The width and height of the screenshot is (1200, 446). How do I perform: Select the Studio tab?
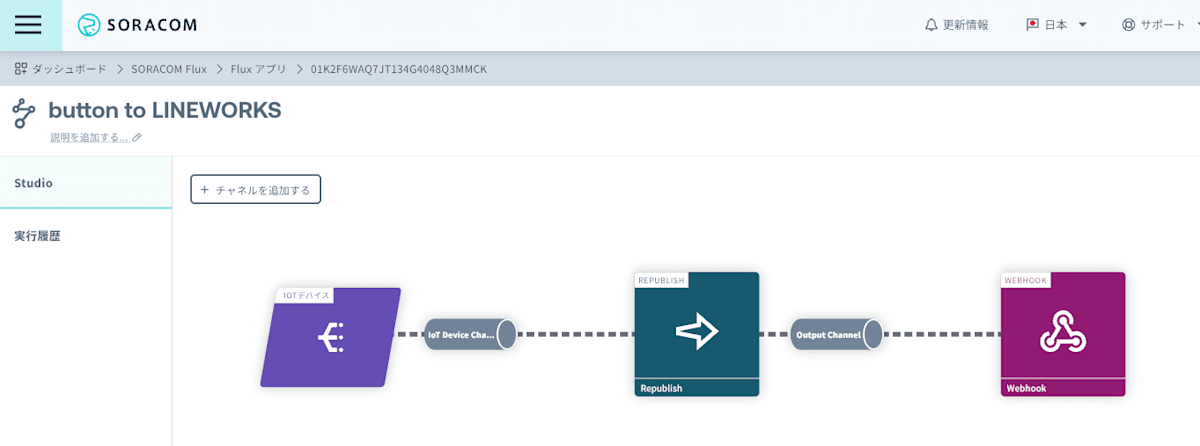pos(86,183)
